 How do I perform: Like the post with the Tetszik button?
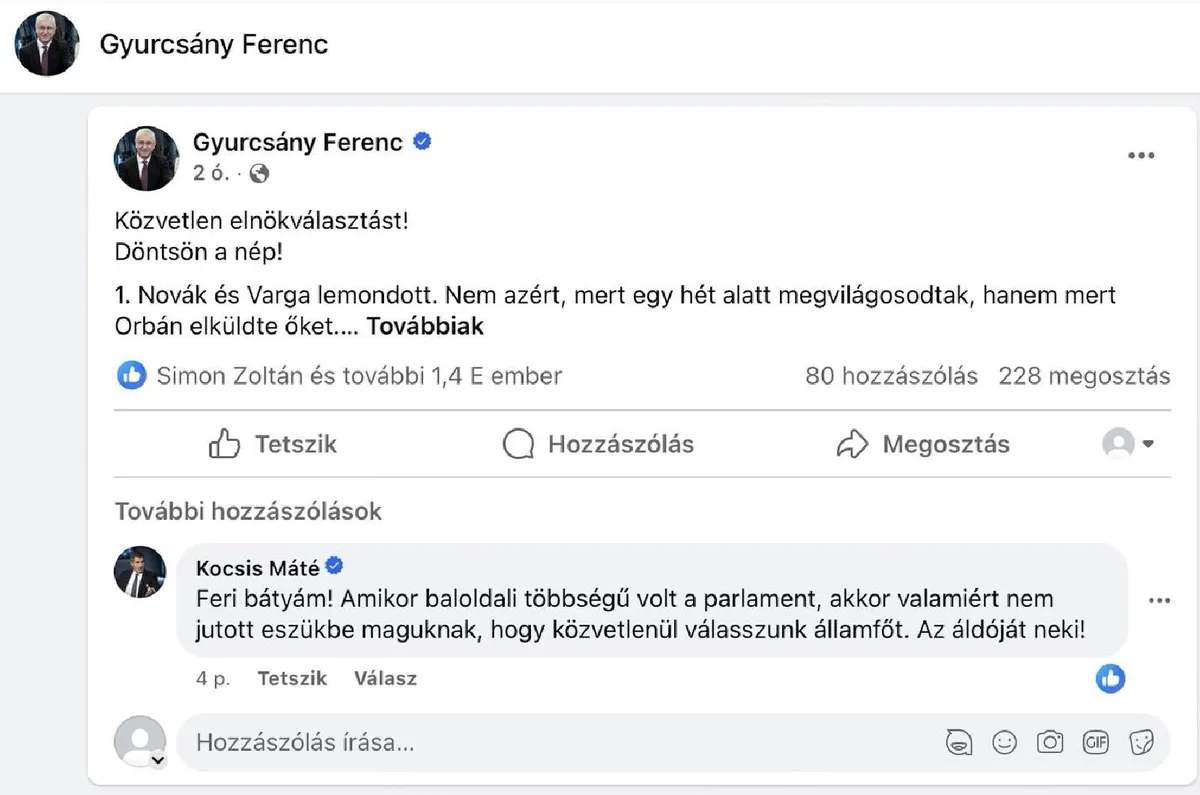point(273,444)
